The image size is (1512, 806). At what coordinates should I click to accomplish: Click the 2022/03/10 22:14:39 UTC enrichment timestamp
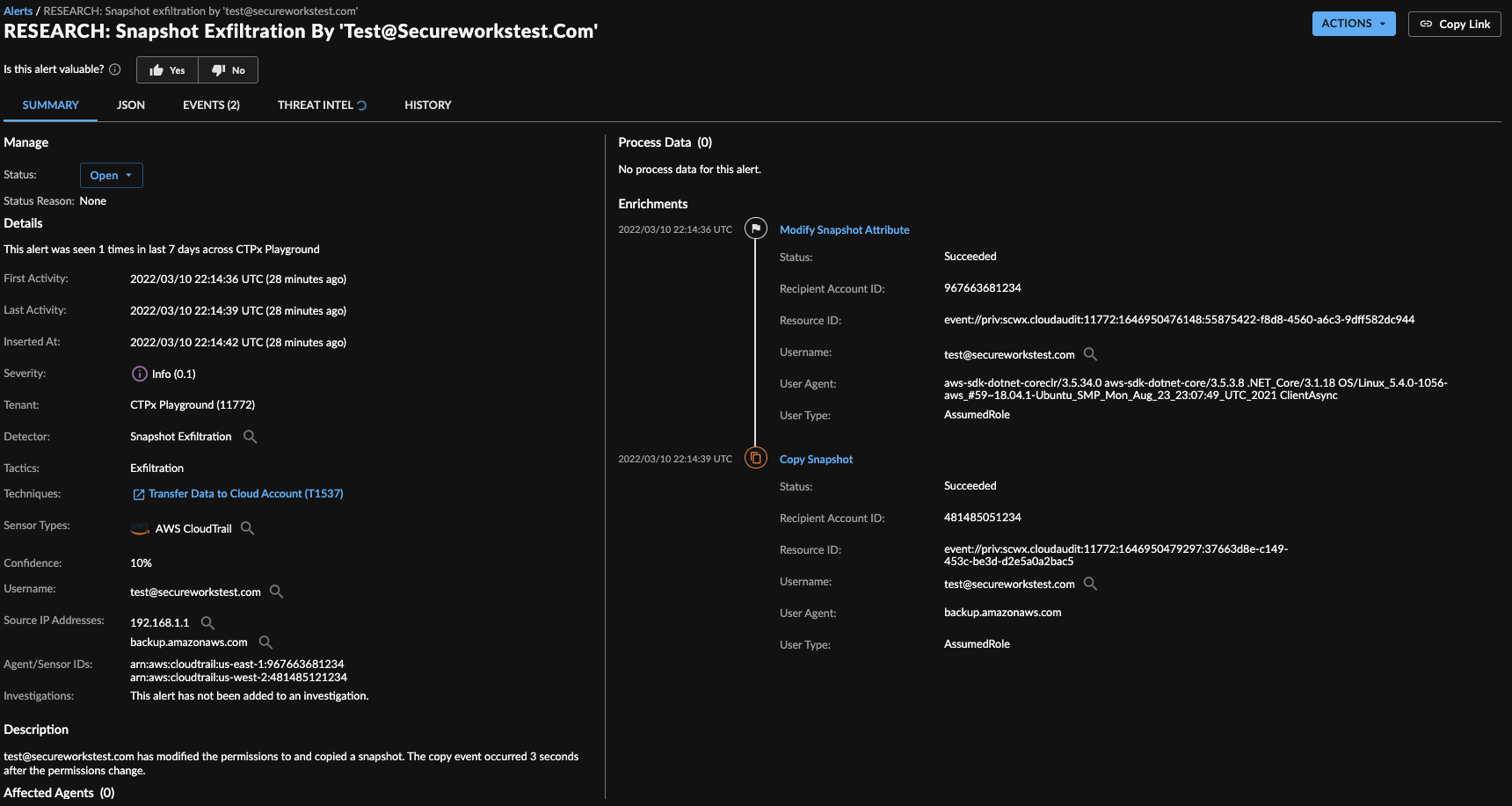(x=675, y=459)
